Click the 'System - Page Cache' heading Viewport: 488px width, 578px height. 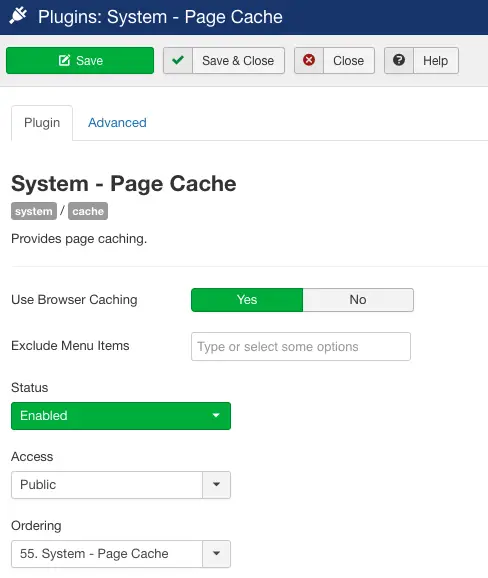[x=124, y=184]
